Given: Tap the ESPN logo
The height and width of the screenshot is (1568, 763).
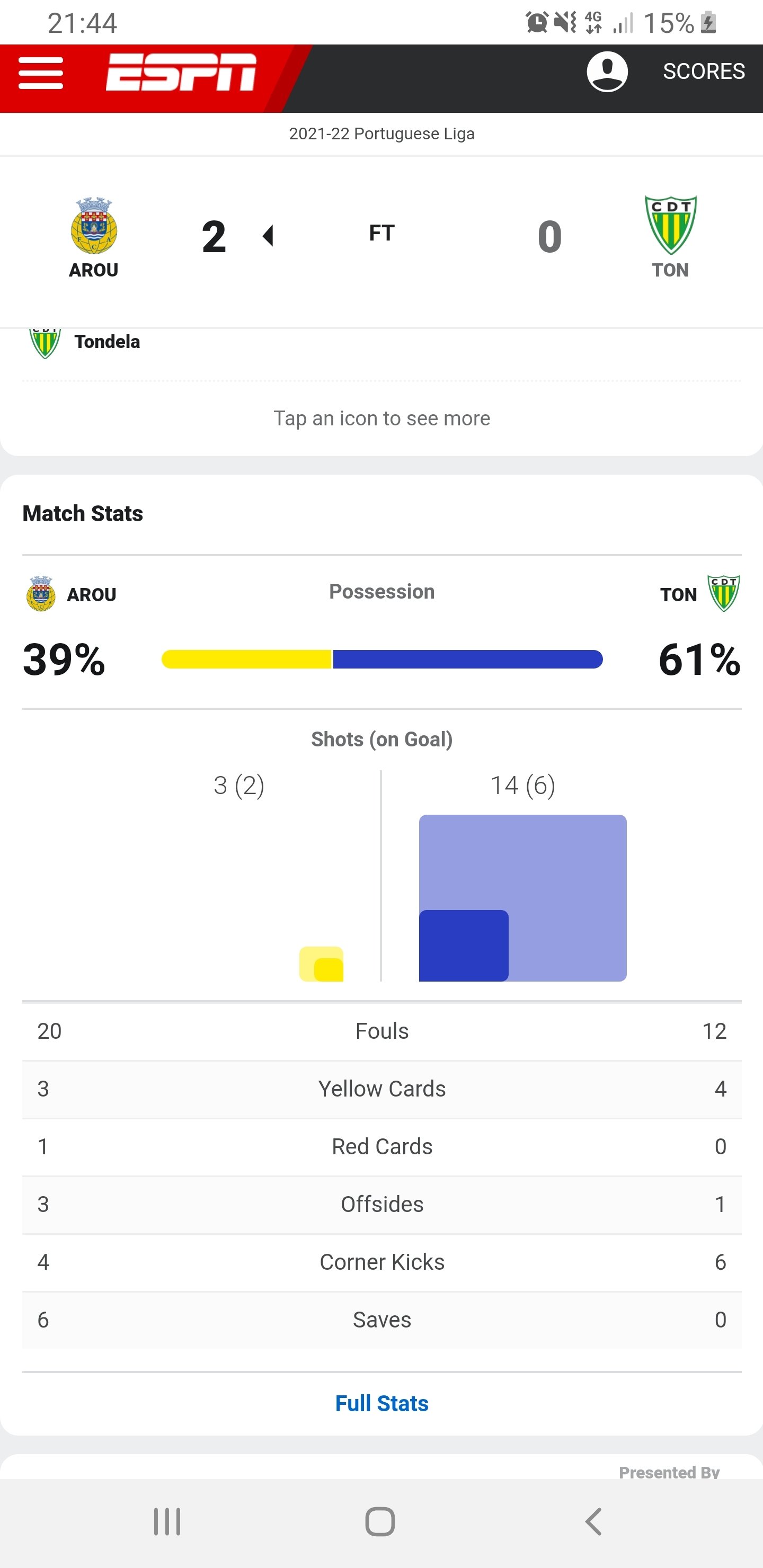Looking at the screenshot, I should click(181, 73).
